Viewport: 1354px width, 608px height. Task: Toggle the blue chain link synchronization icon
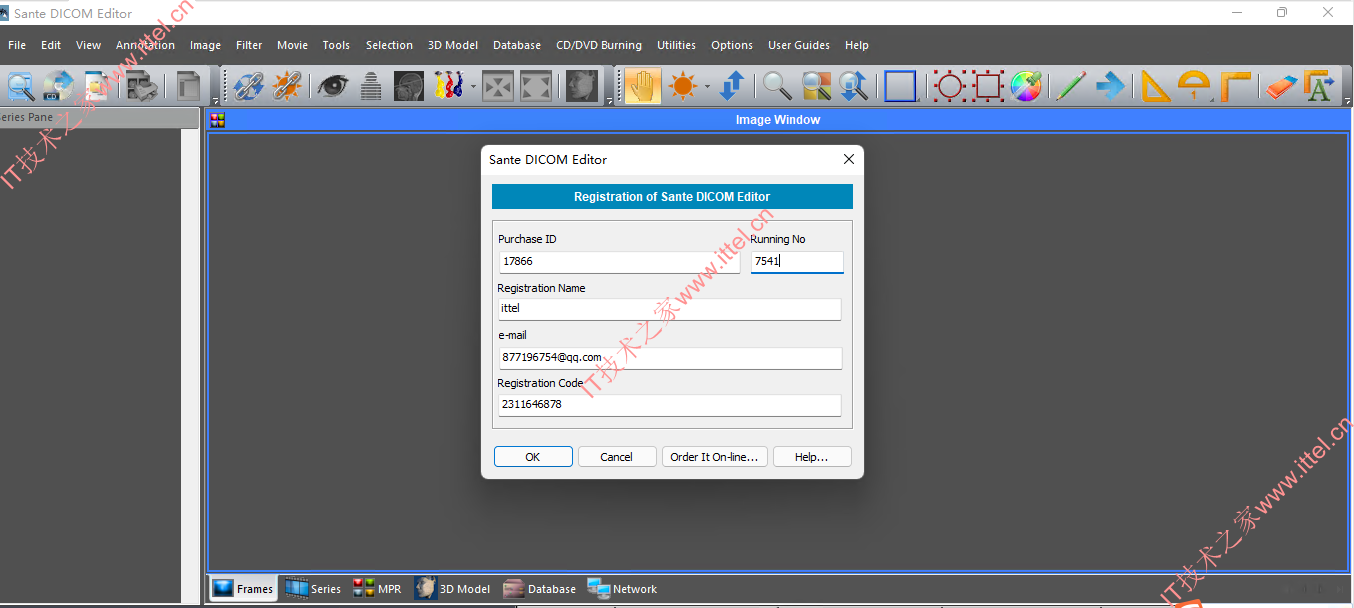pyautogui.click(x=248, y=86)
